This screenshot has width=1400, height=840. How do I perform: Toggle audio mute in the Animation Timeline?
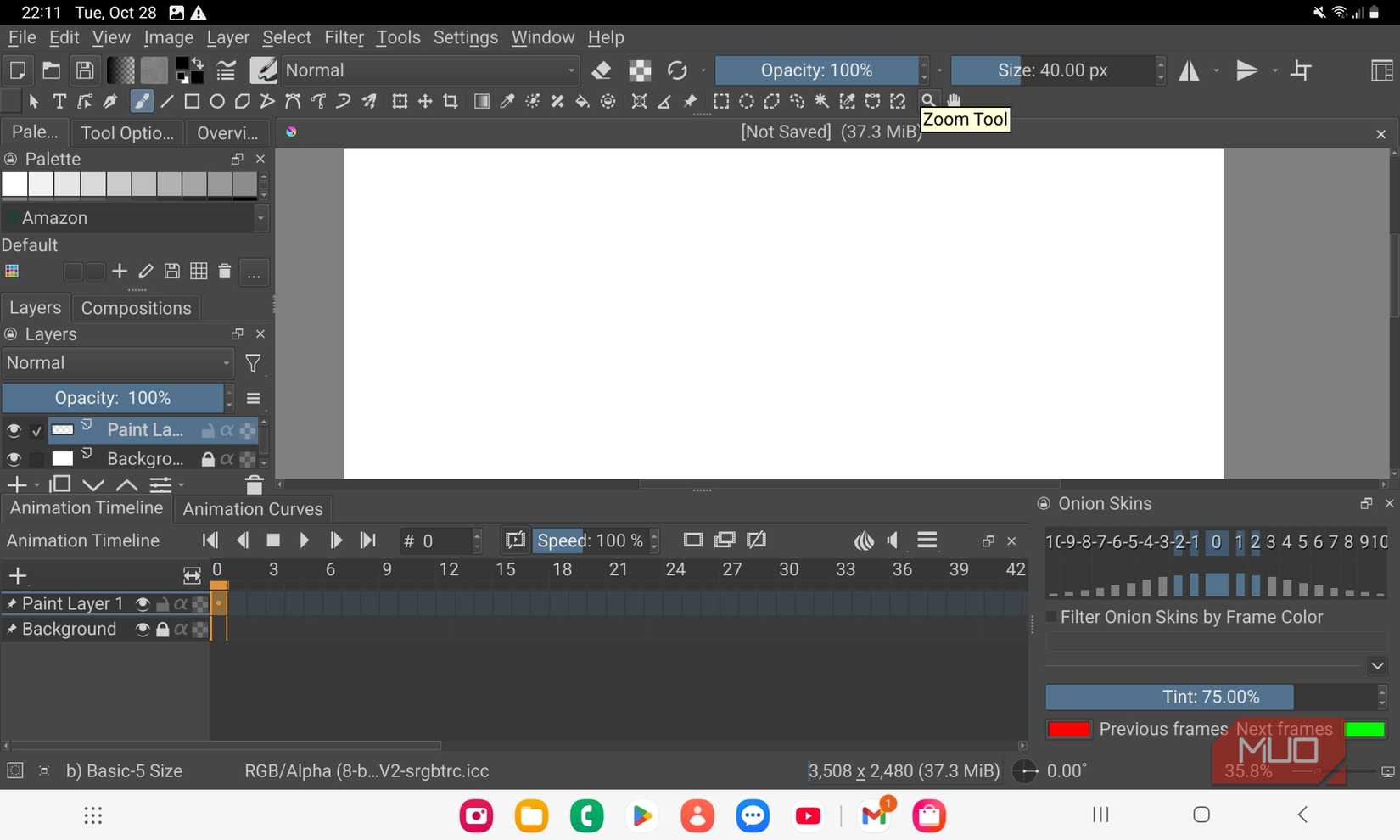tap(893, 540)
